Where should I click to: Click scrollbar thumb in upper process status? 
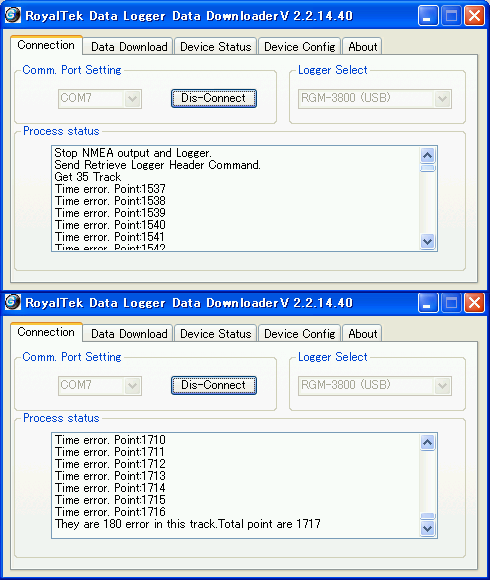[428, 168]
